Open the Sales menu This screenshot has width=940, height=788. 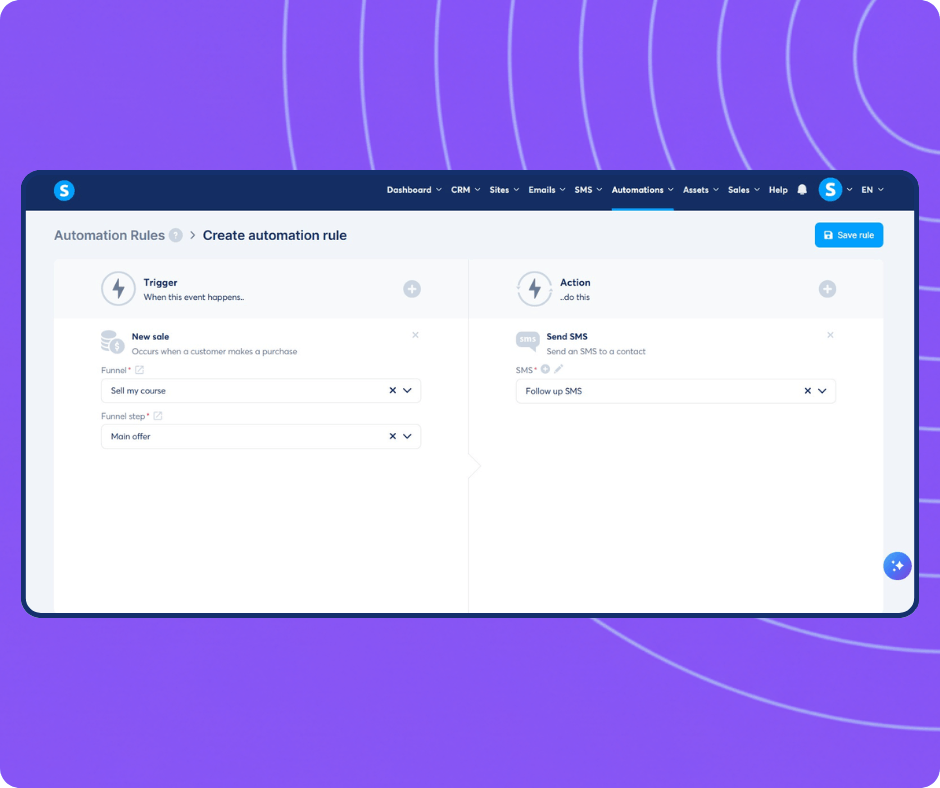click(743, 190)
